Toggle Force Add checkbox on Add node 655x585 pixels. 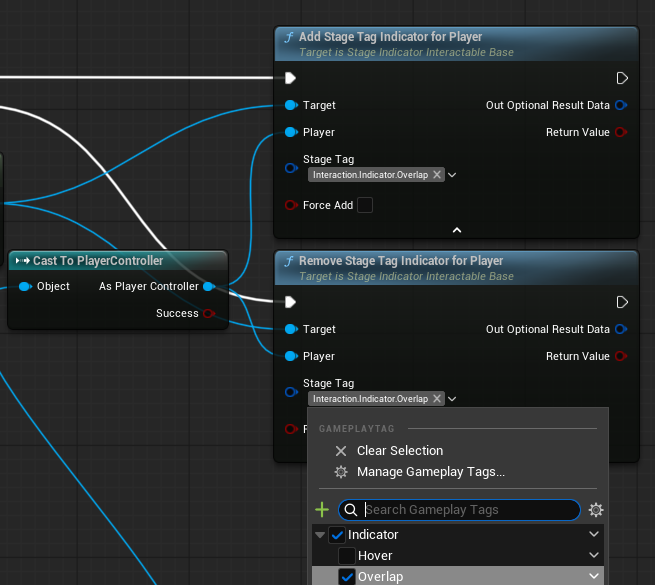coord(365,205)
